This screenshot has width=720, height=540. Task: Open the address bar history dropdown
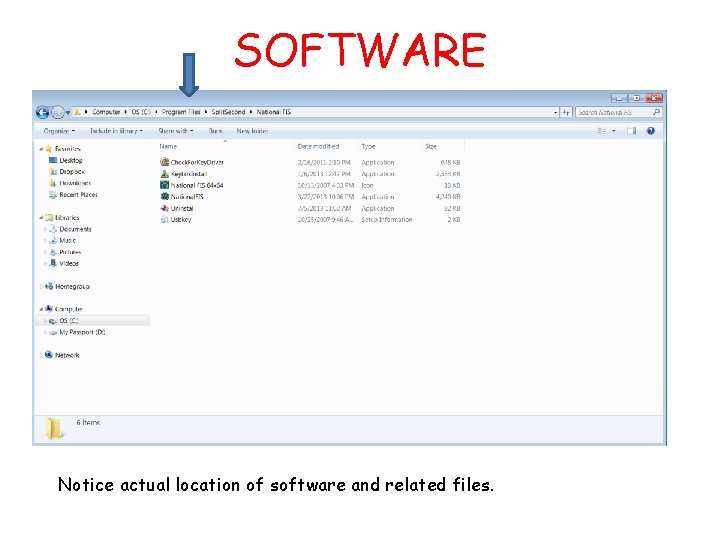(x=556, y=112)
